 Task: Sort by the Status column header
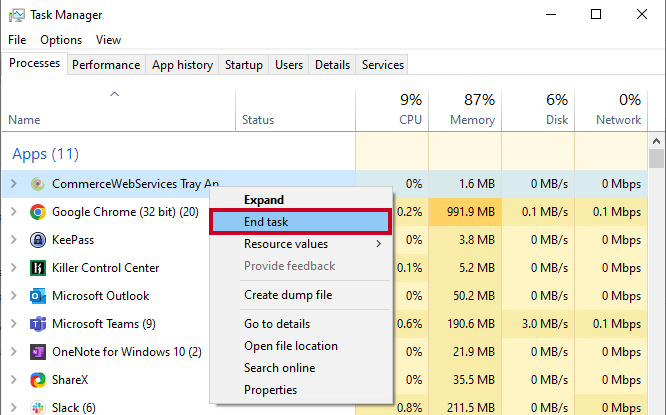pos(296,110)
